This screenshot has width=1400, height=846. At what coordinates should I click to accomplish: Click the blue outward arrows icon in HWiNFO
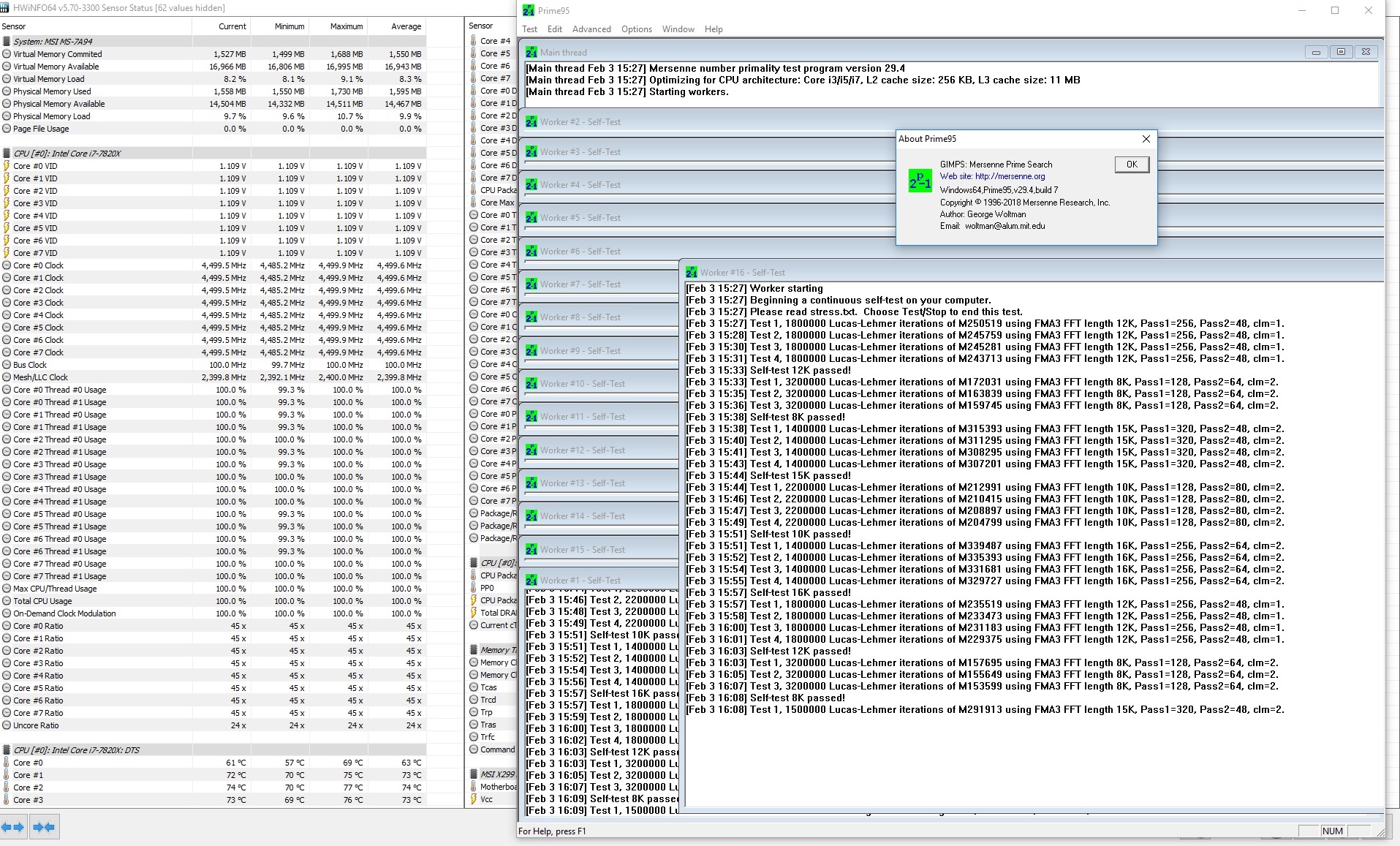(x=13, y=827)
